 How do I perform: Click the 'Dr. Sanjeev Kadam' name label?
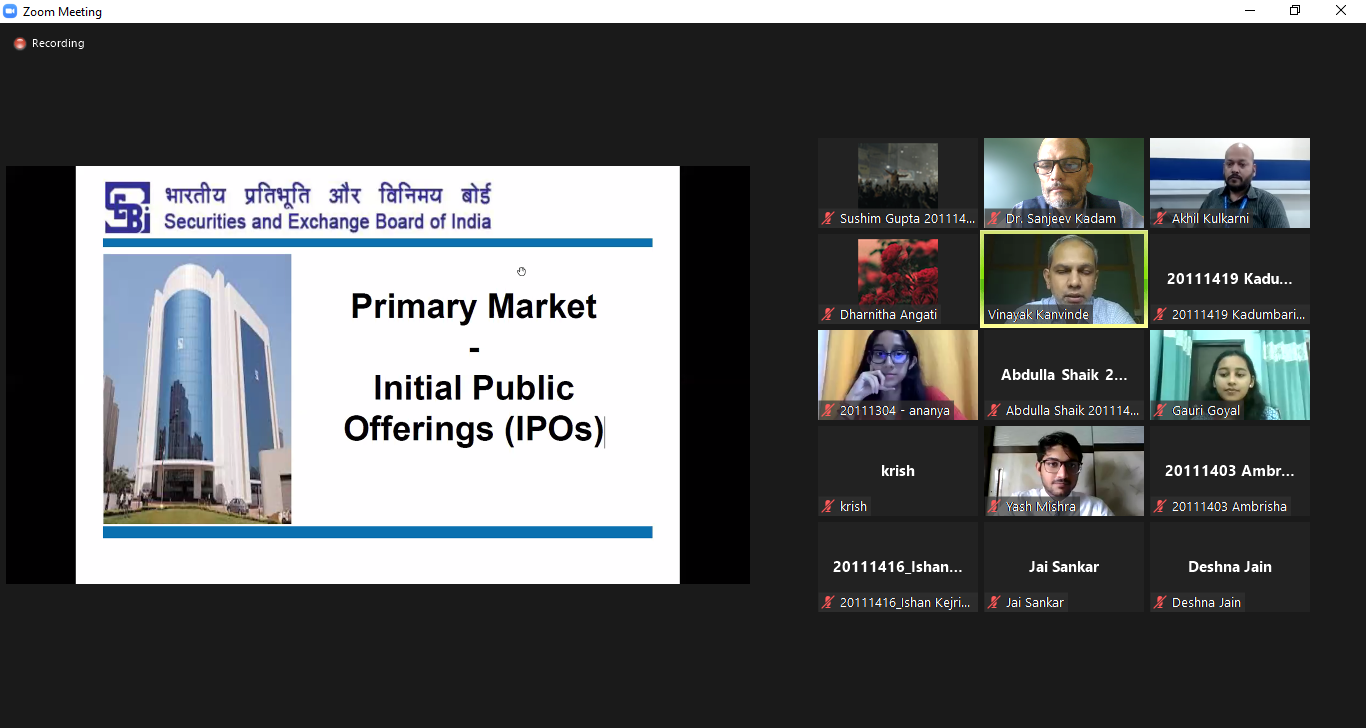(x=1061, y=218)
